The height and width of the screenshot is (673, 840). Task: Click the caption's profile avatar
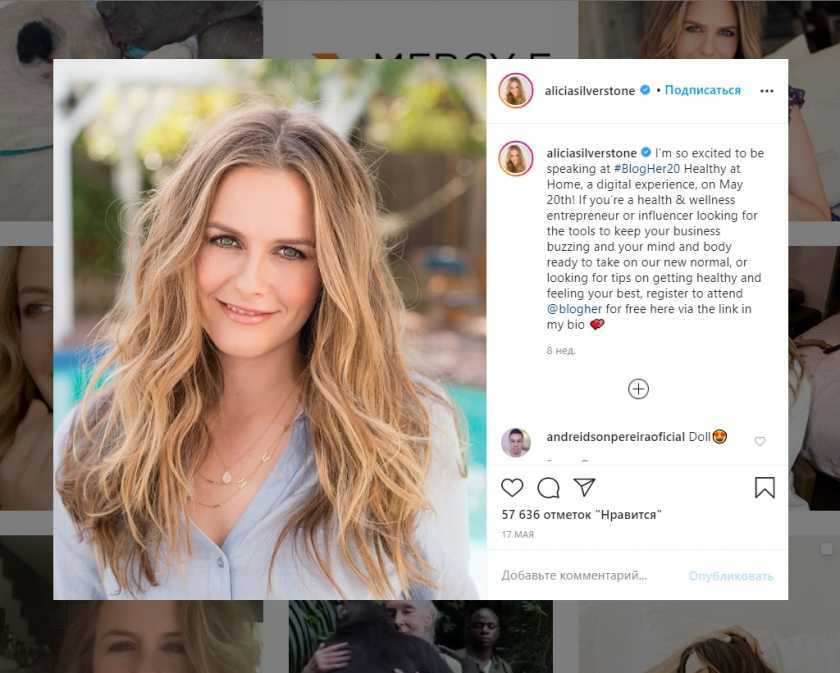coord(516,159)
